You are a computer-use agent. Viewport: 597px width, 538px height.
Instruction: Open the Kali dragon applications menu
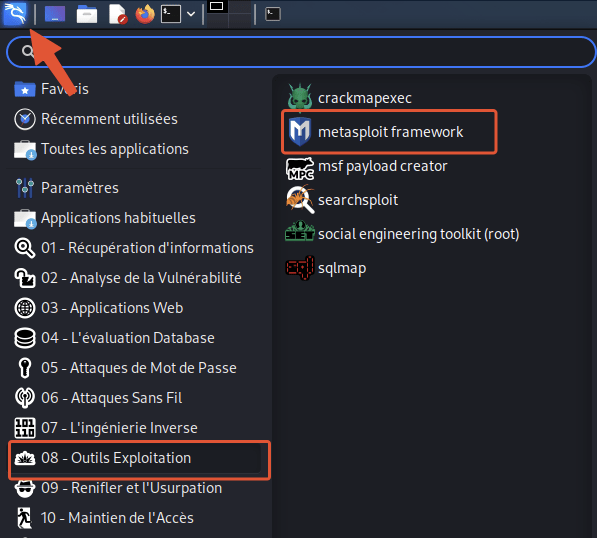15,14
